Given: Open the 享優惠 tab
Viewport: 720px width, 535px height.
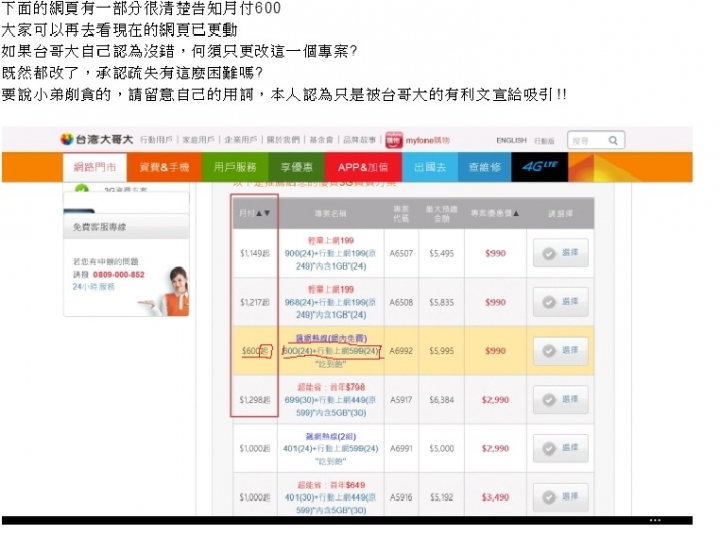Looking at the screenshot, I should pyautogui.click(x=297, y=167).
